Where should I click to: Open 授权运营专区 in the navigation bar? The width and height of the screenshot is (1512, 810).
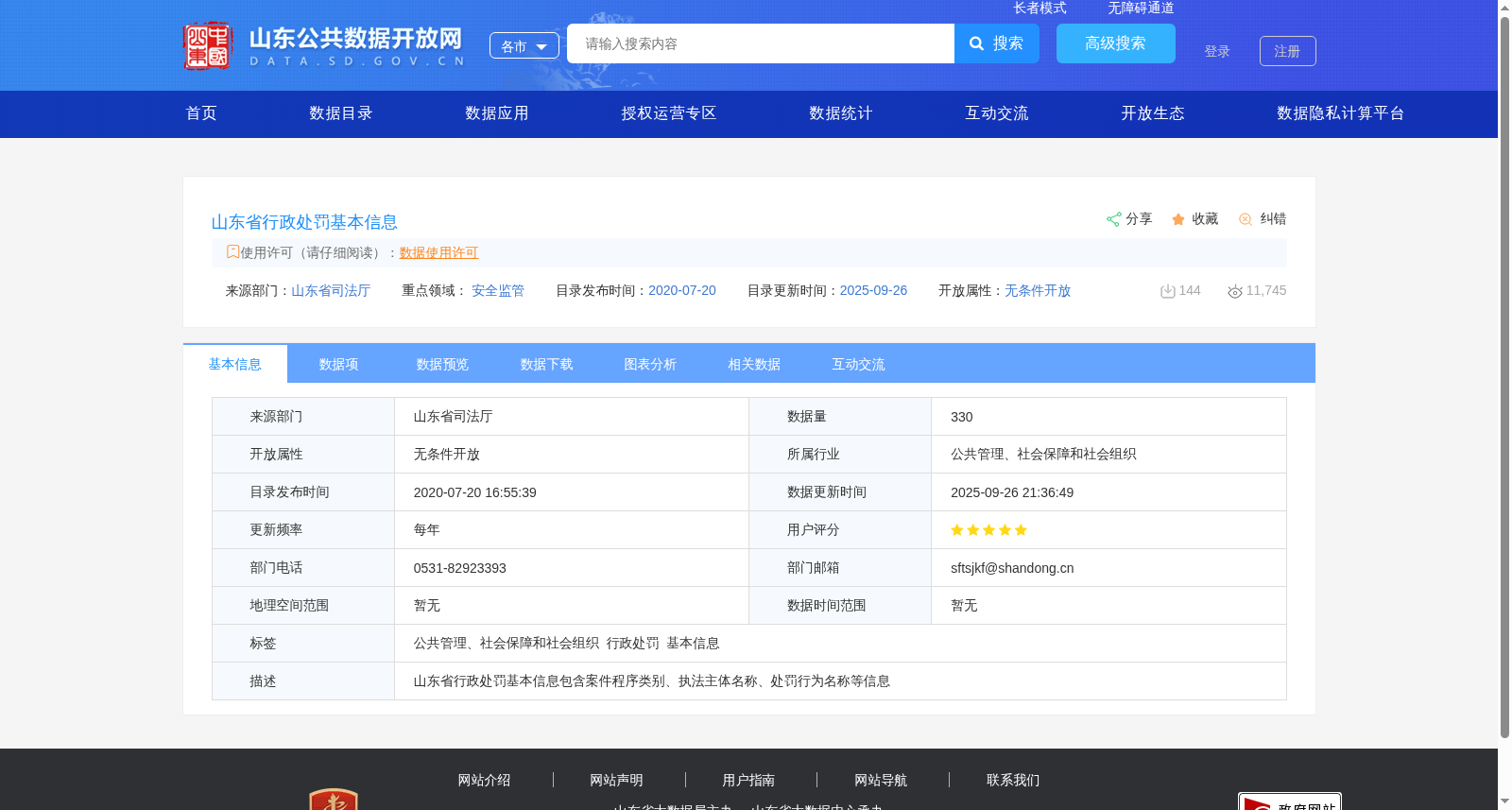pos(669,113)
